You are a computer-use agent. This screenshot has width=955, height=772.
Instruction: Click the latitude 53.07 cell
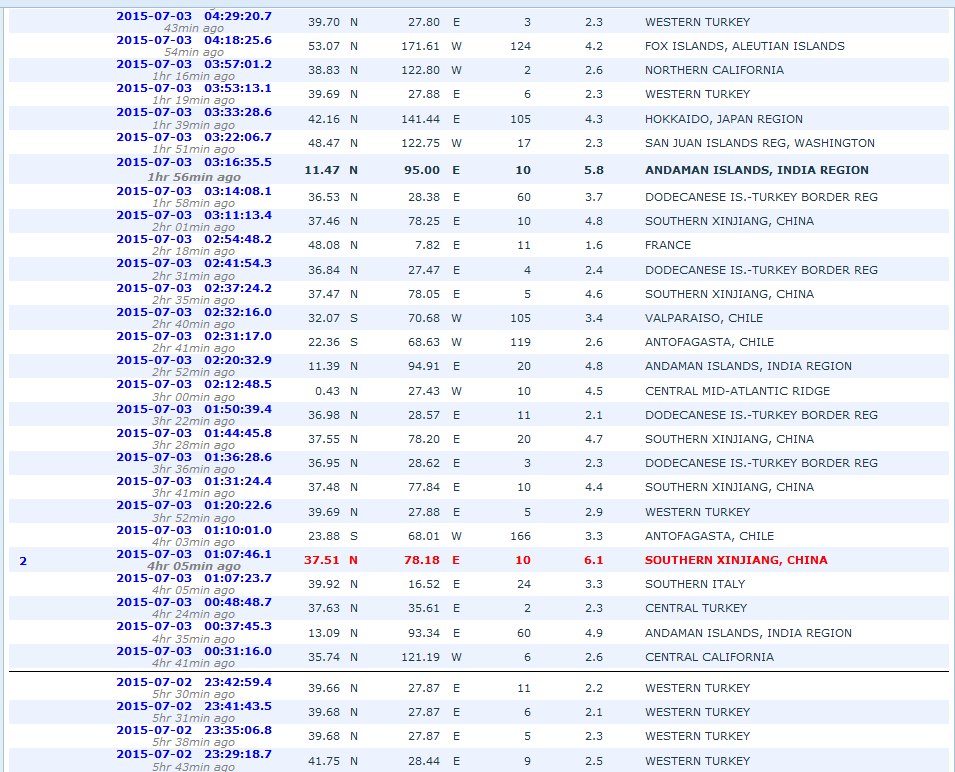tap(324, 46)
